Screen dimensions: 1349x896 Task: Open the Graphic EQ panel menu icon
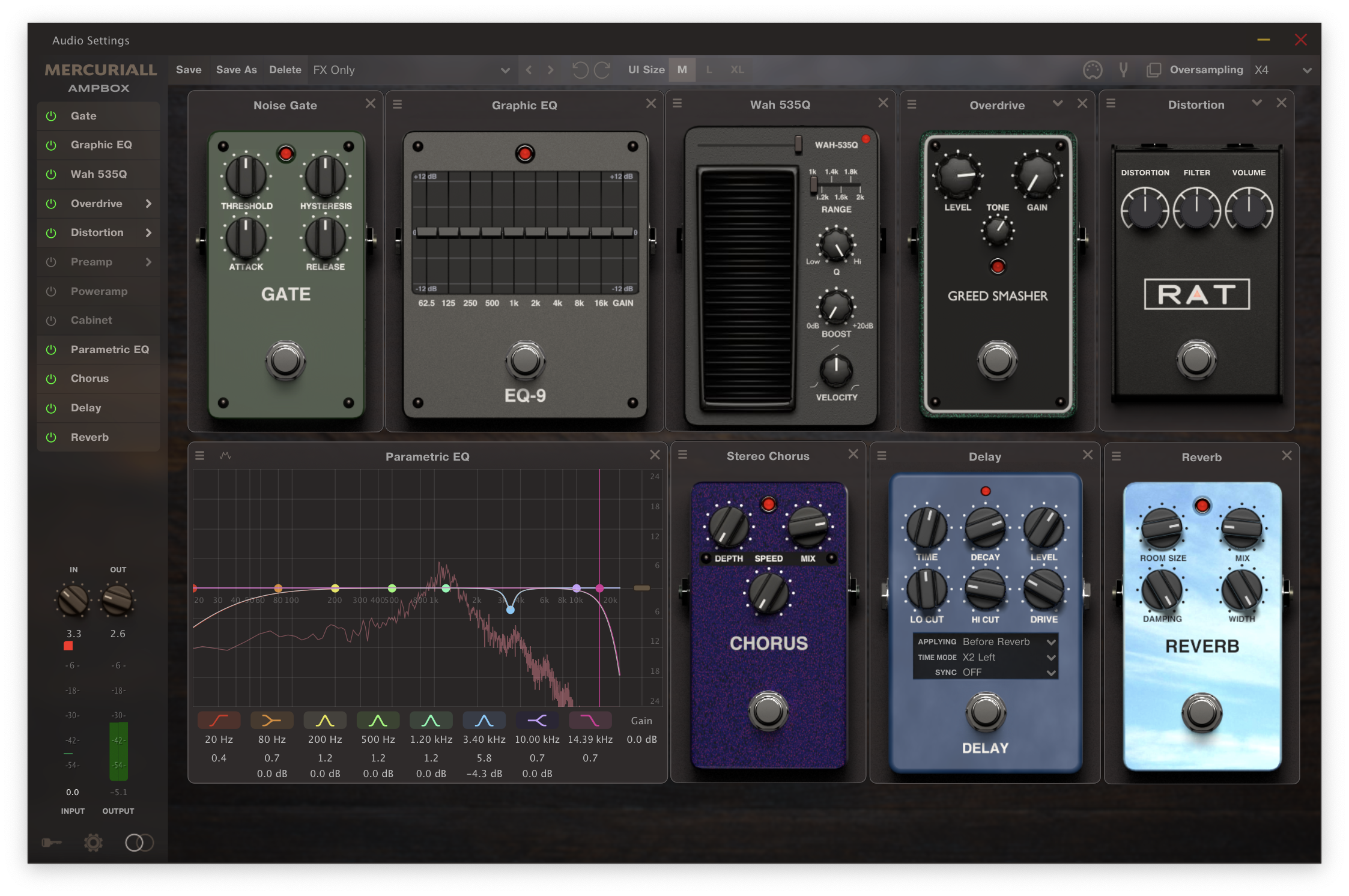[x=397, y=104]
